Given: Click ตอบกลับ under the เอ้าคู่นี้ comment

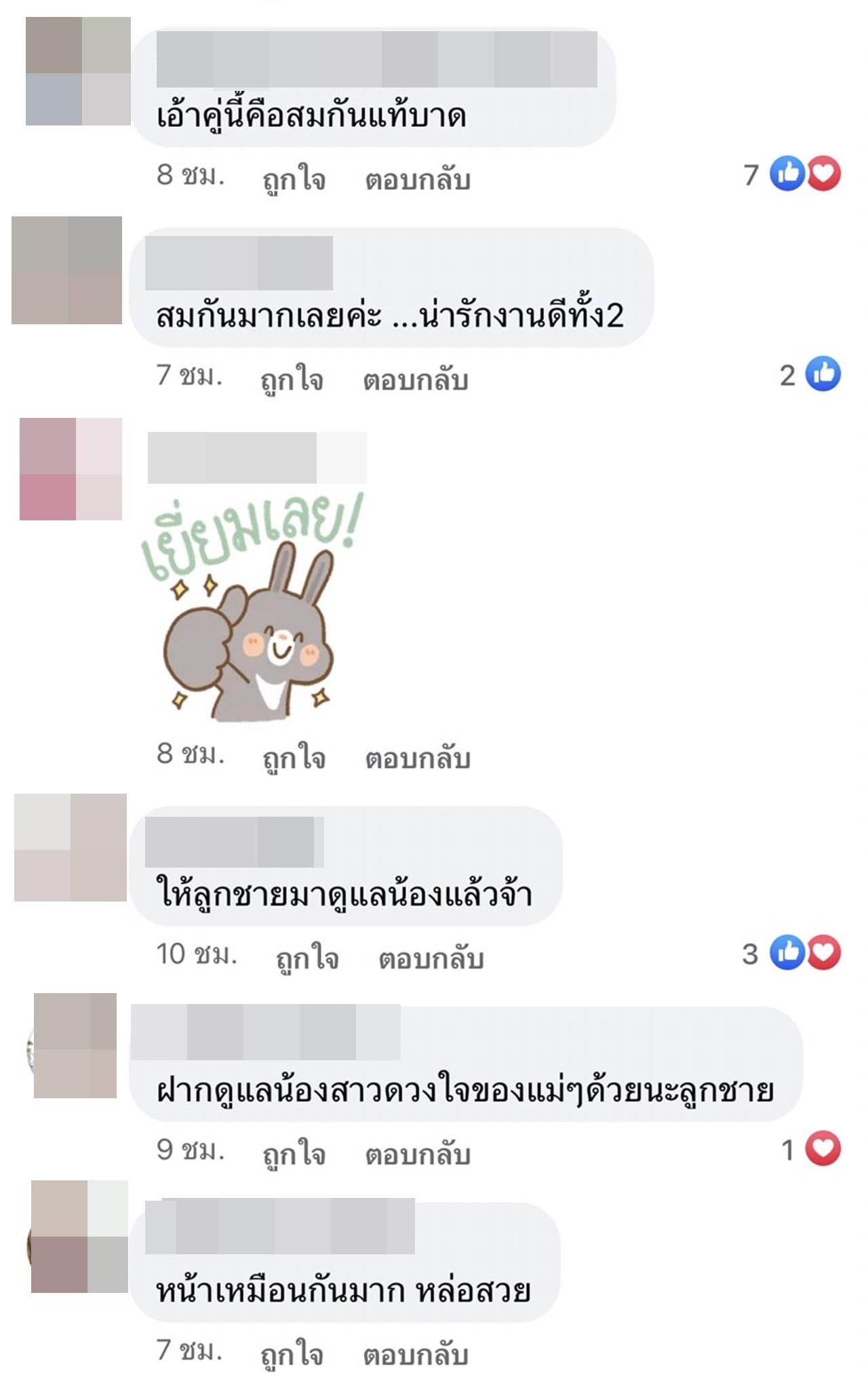Looking at the screenshot, I should pyautogui.click(x=418, y=180).
